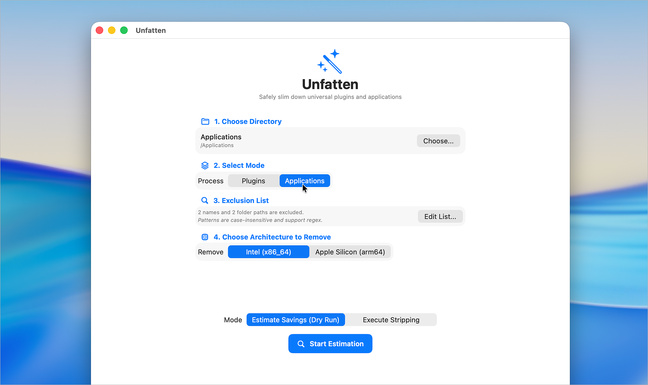Screen dimensions: 648x385
Task: Click the 'Patterns are case-insensitive' note
Action: [260, 220]
